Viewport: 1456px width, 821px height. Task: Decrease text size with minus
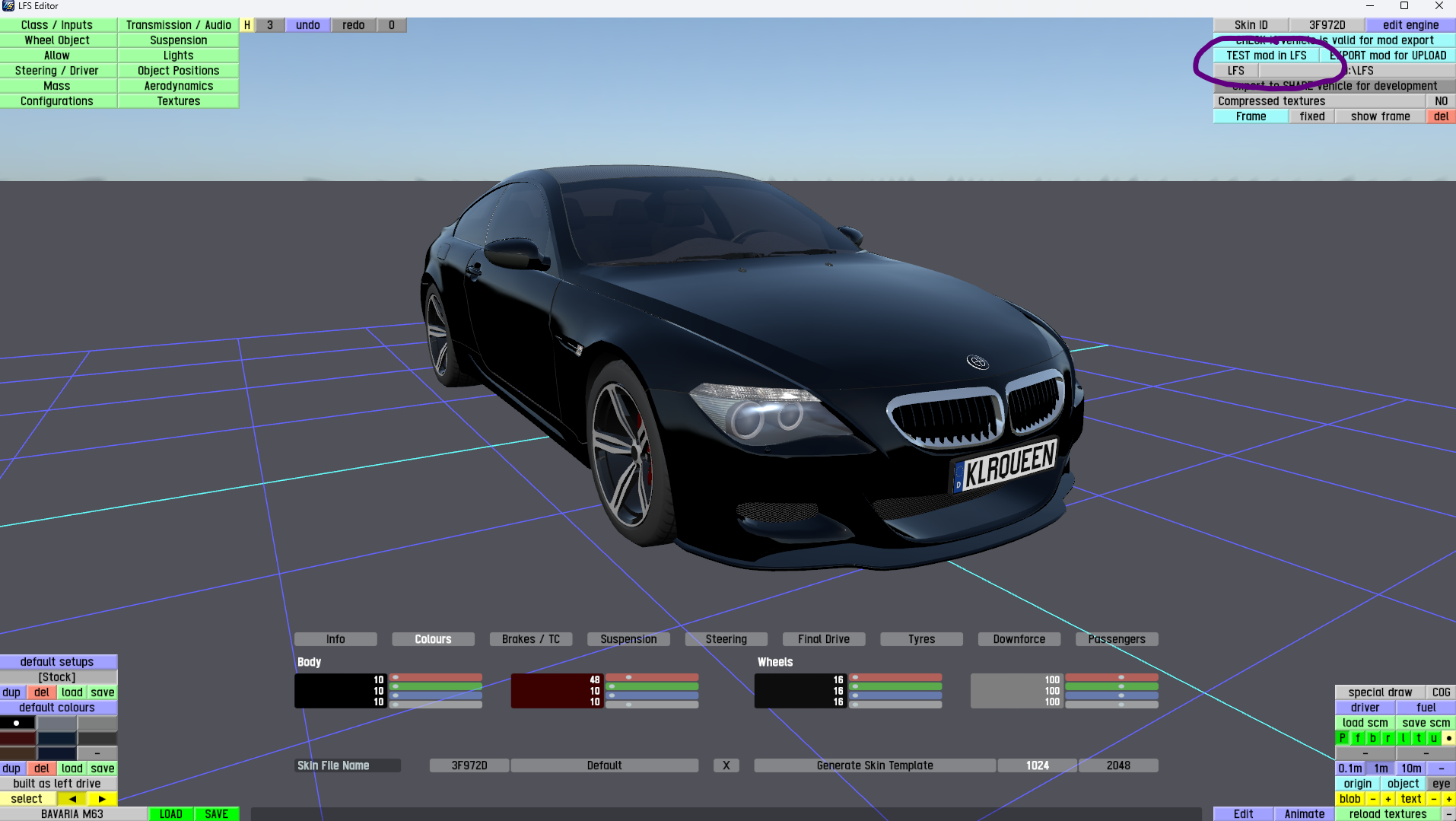[x=1434, y=799]
